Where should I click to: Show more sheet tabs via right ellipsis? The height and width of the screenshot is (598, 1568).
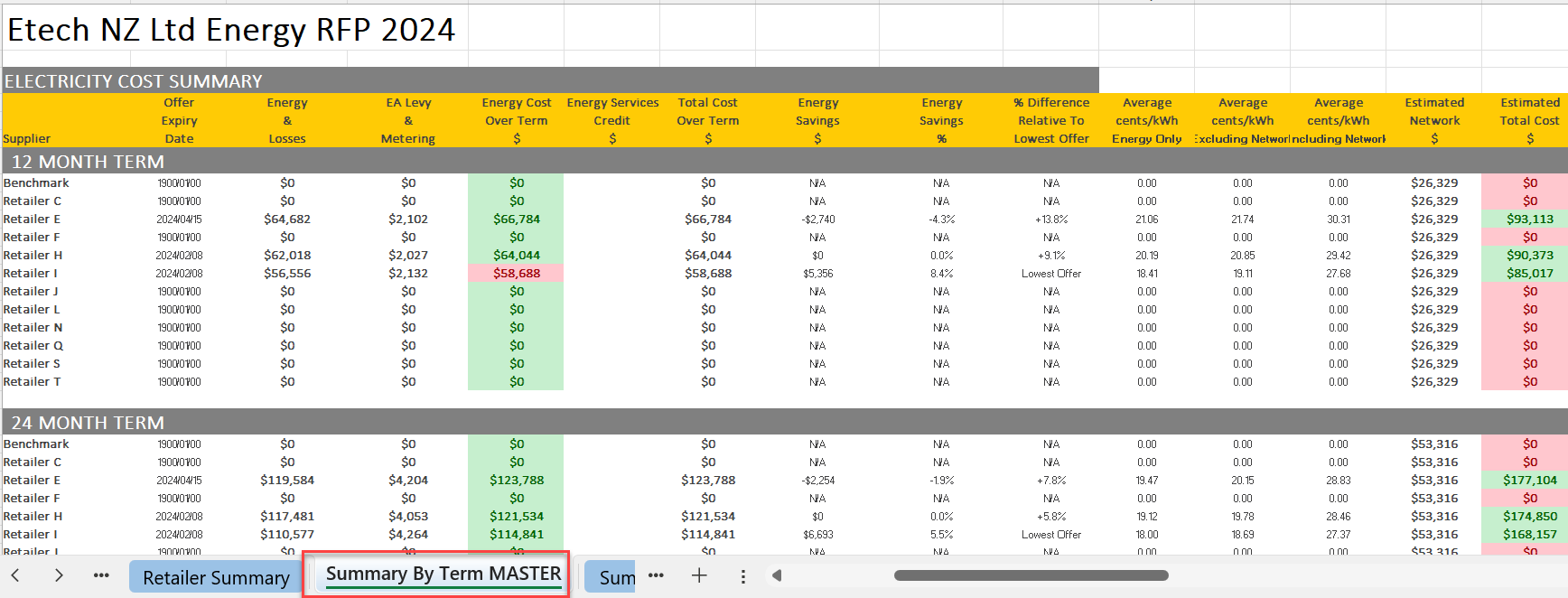point(656,575)
